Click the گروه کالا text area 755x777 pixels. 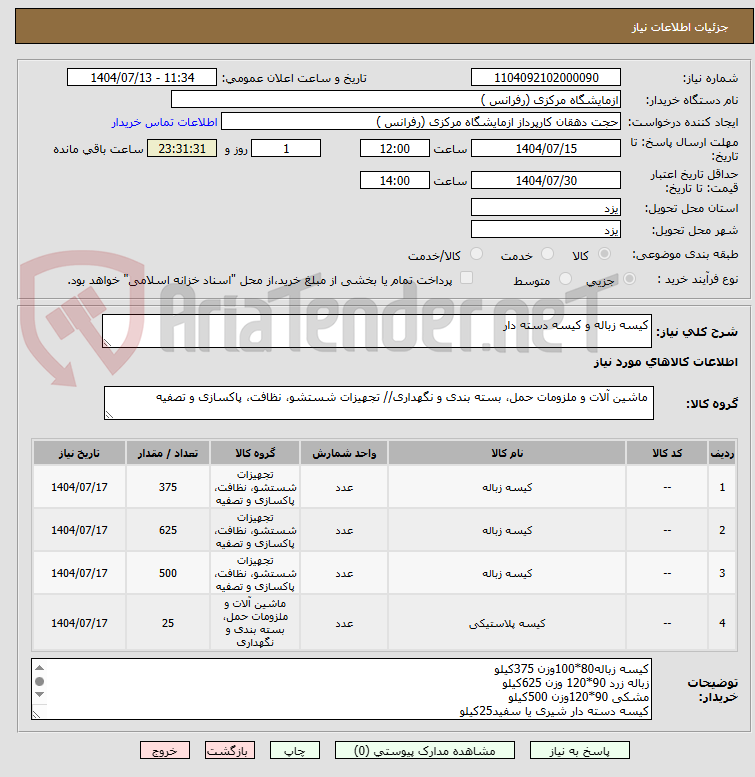(x=378, y=403)
